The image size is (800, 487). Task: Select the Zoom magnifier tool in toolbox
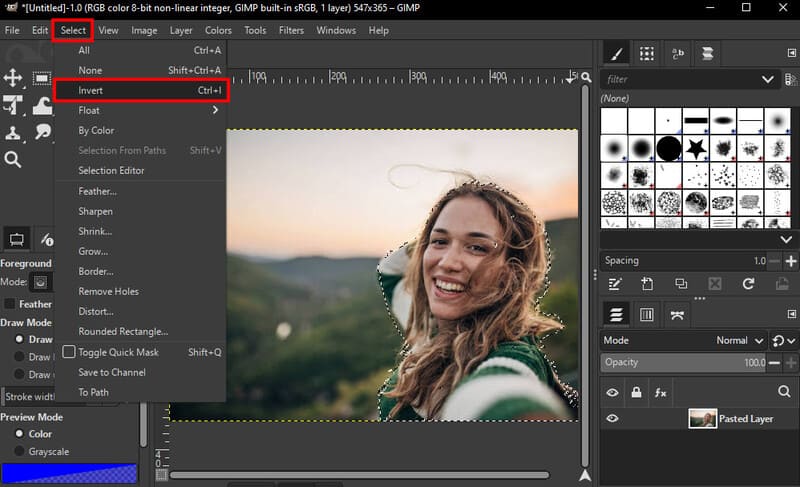pos(13,160)
